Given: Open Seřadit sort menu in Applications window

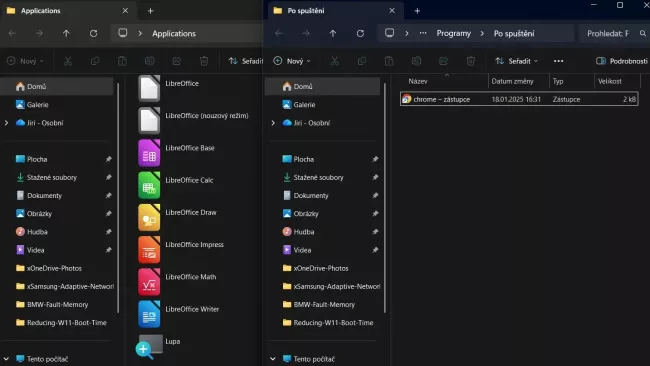Looking at the screenshot, I should tap(245, 61).
